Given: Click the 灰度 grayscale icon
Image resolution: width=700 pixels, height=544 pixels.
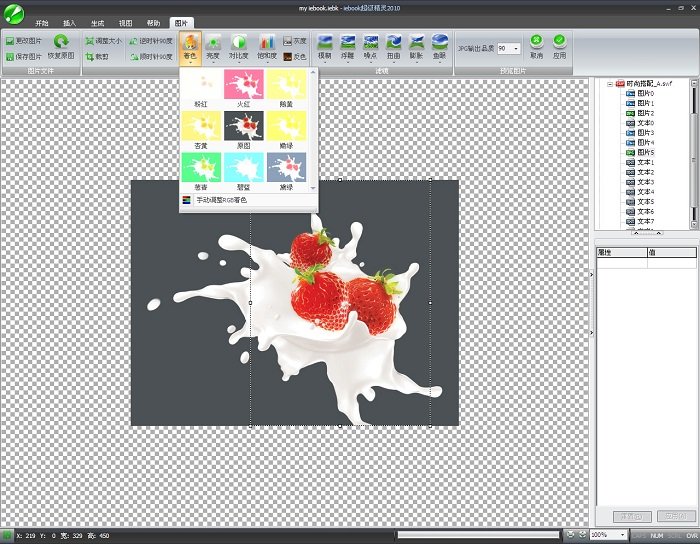Looking at the screenshot, I should coord(295,41).
